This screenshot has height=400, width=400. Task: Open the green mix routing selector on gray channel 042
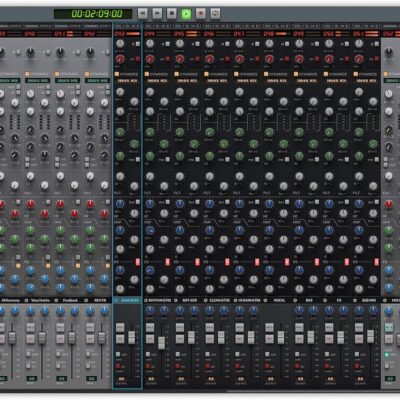click(x=97, y=81)
